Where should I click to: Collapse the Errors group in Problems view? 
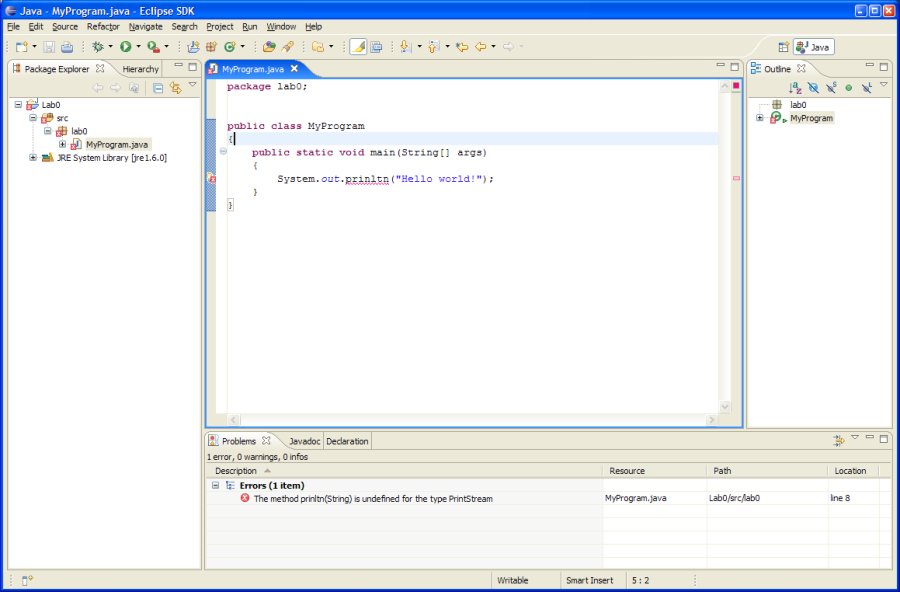(x=214, y=485)
